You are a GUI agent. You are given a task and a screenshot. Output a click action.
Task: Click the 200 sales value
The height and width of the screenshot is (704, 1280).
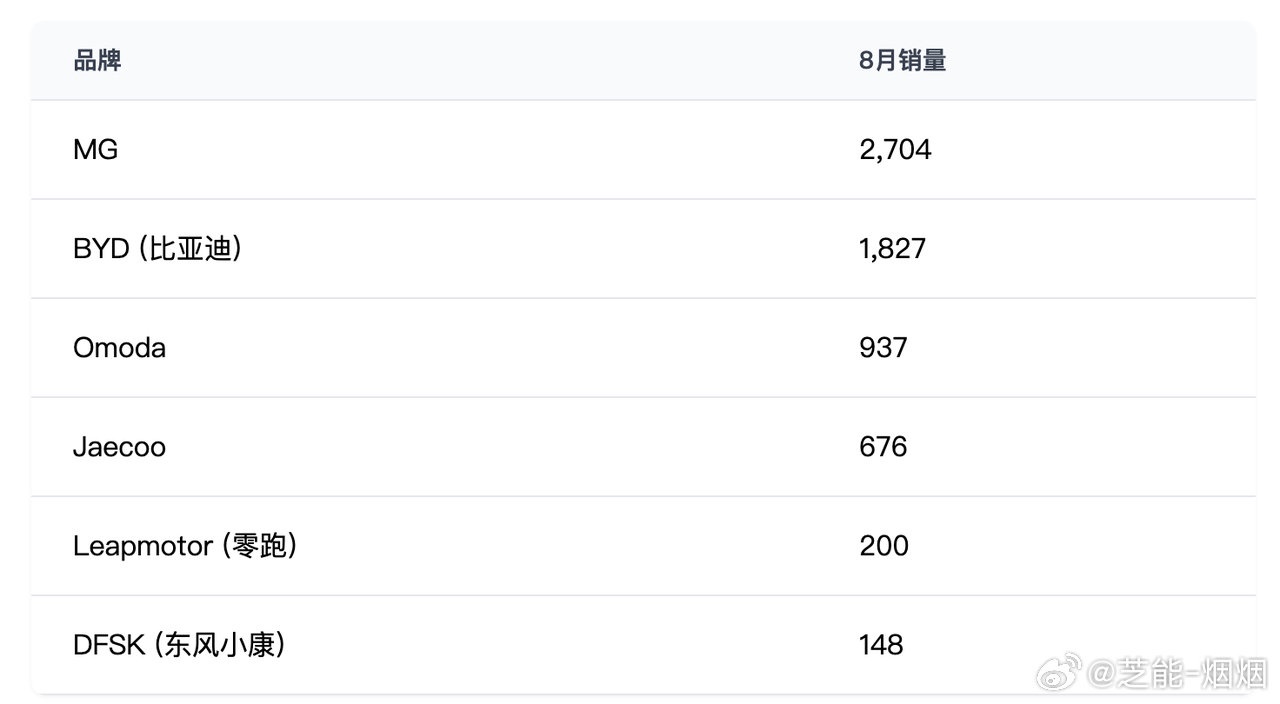point(884,546)
